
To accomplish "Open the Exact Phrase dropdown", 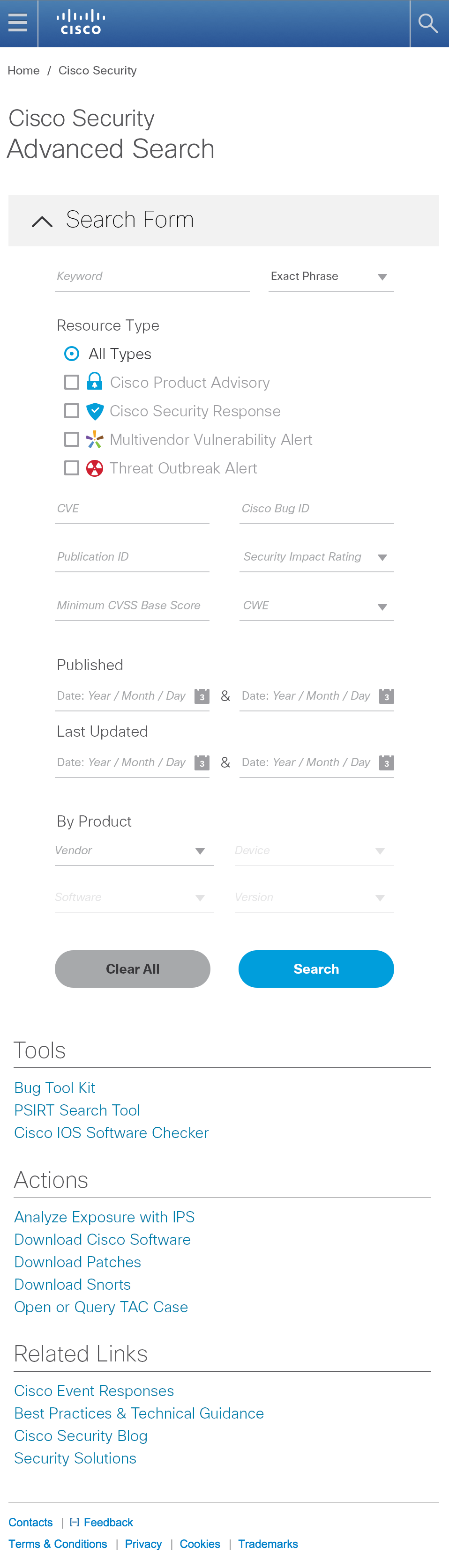I will point(331,277).
